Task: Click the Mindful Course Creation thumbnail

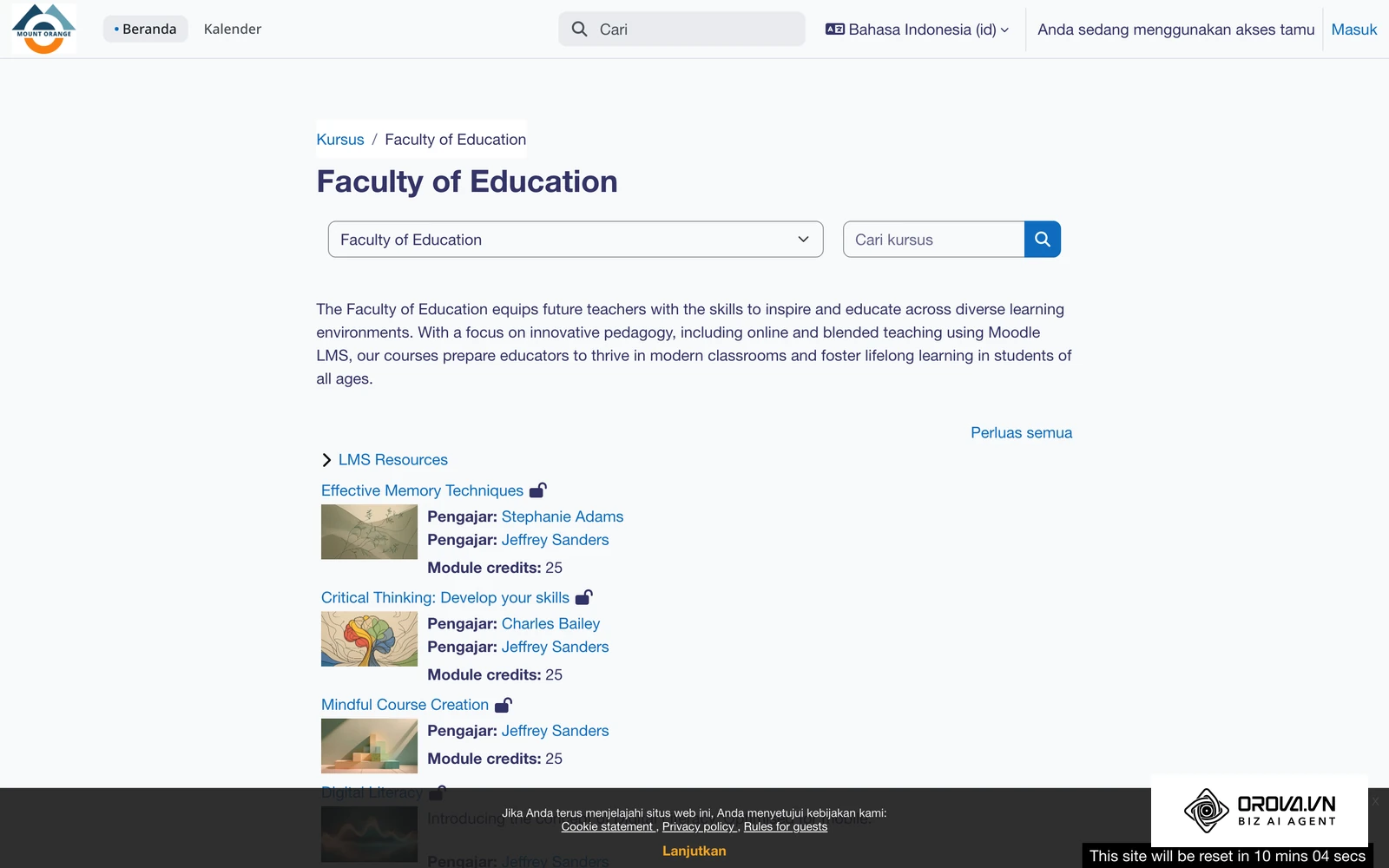Action: click(x=369, y=746)
